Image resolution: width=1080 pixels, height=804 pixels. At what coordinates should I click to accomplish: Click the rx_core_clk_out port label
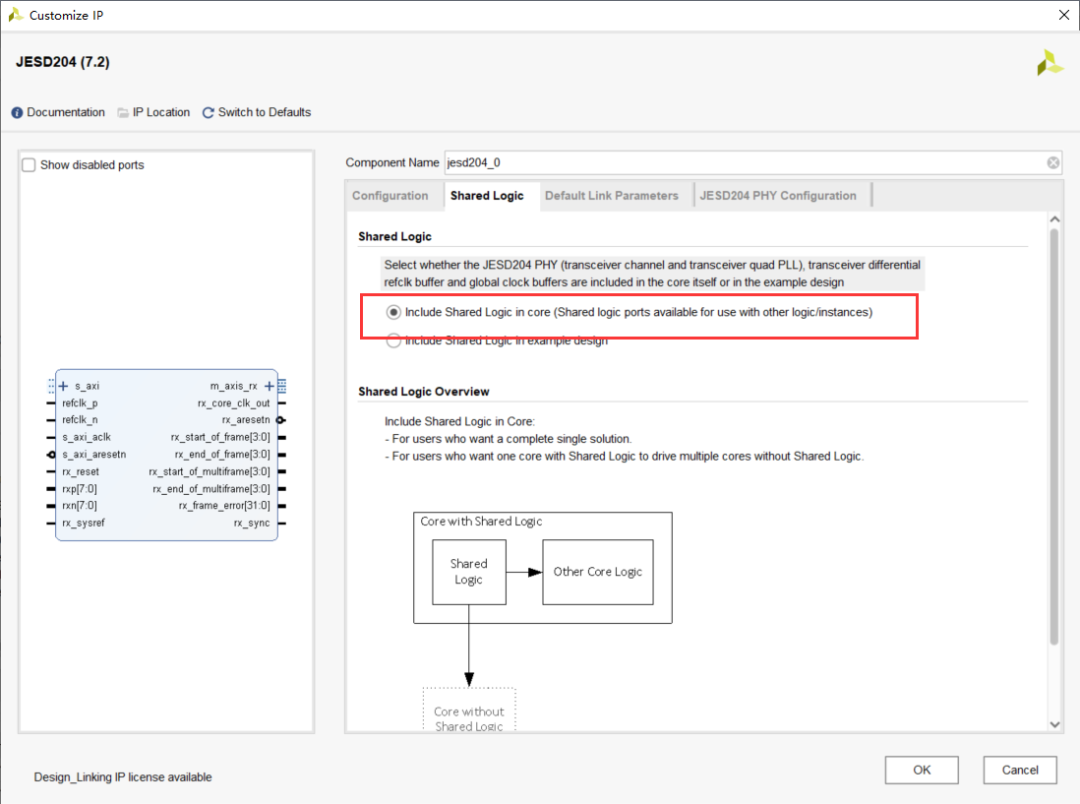pyautogui.click(x=233, y=403)
